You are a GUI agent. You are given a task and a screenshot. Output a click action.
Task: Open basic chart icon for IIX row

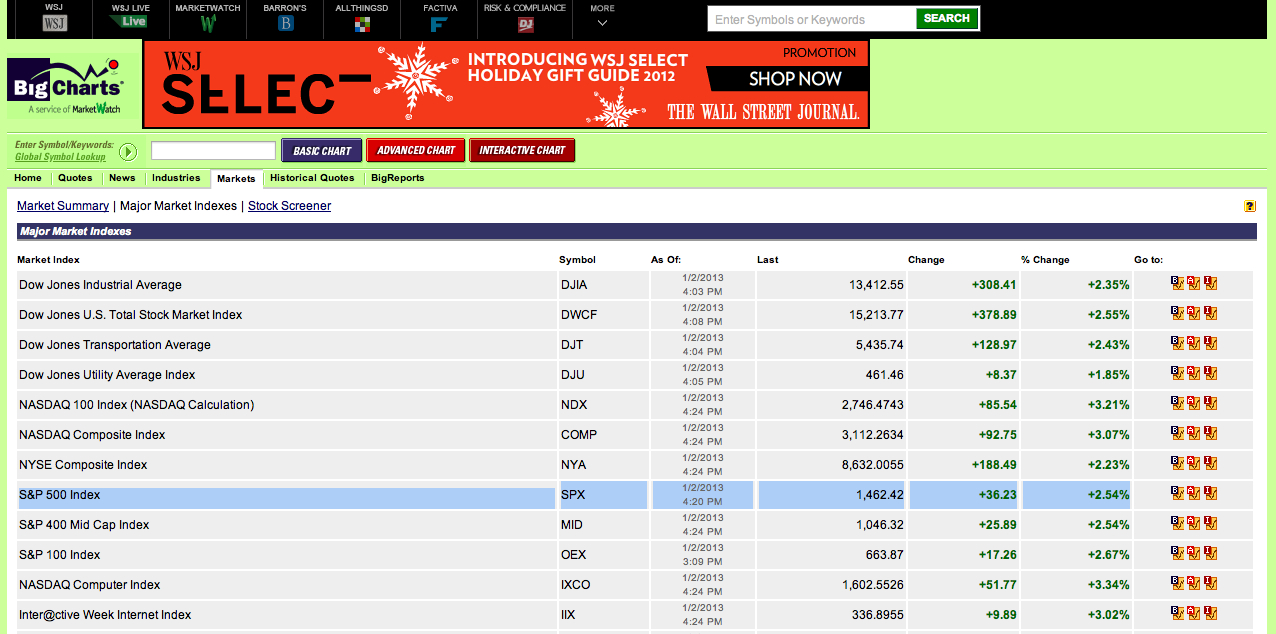pos(1177,614)
